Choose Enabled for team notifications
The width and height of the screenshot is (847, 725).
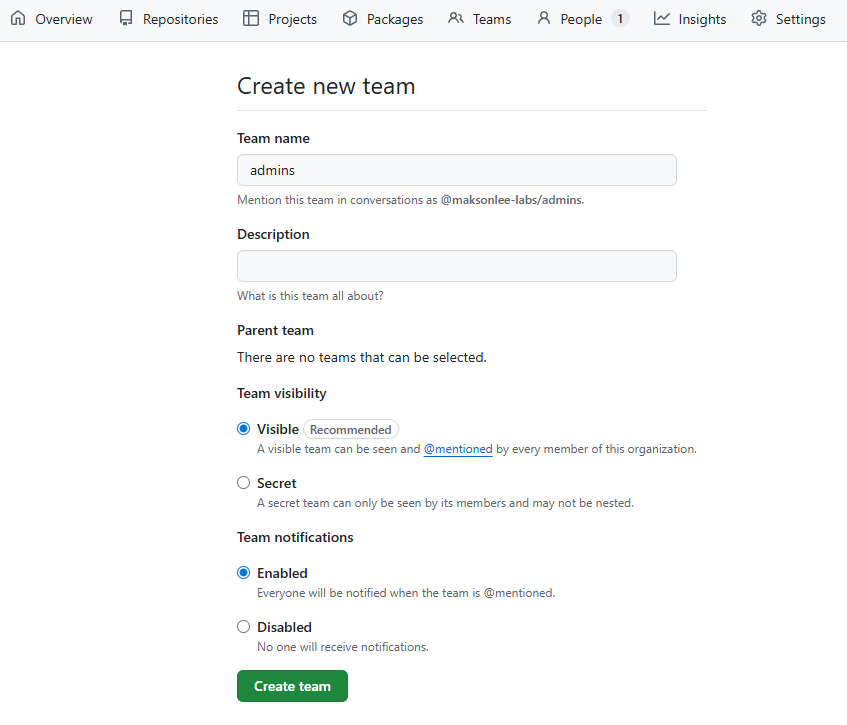click(244, 573)
